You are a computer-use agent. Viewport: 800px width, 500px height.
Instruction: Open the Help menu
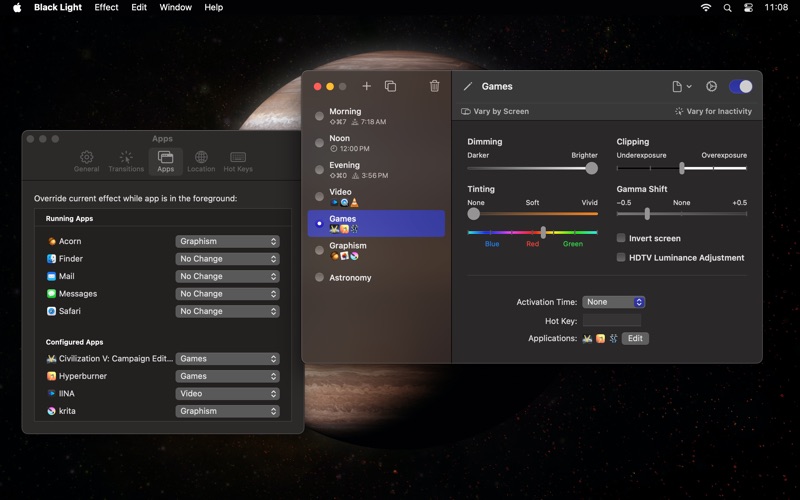click(x=213, y=7)
